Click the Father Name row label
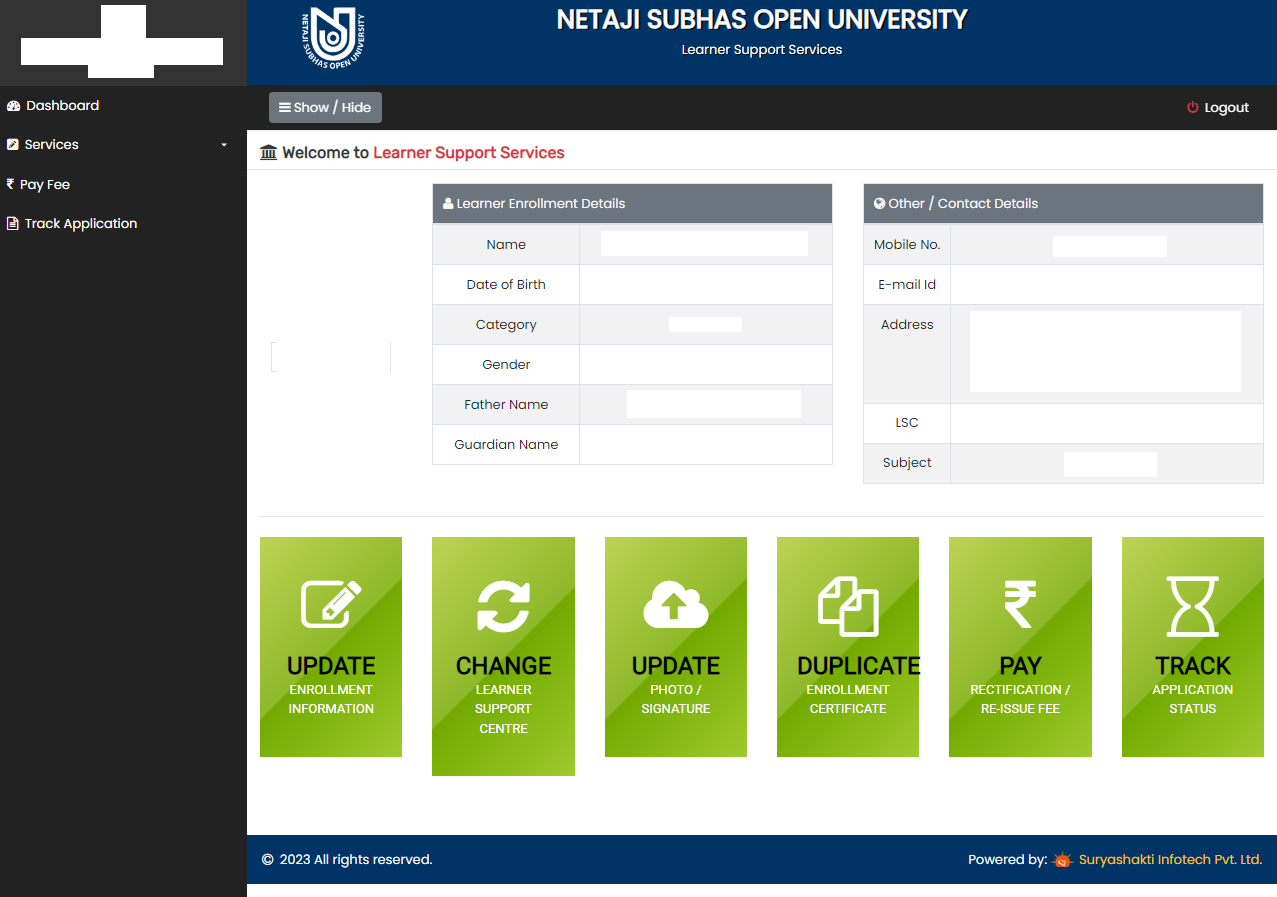 coord(506,405)
